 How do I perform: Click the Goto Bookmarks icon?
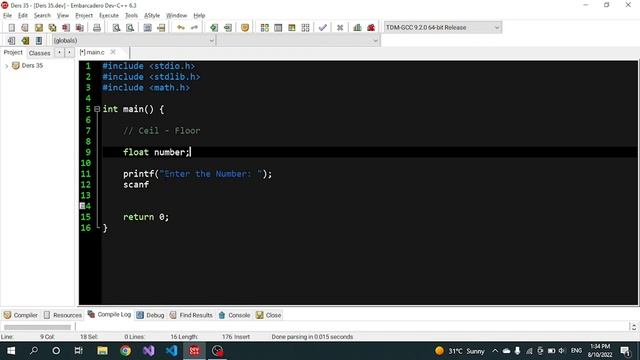click(39, 40)
